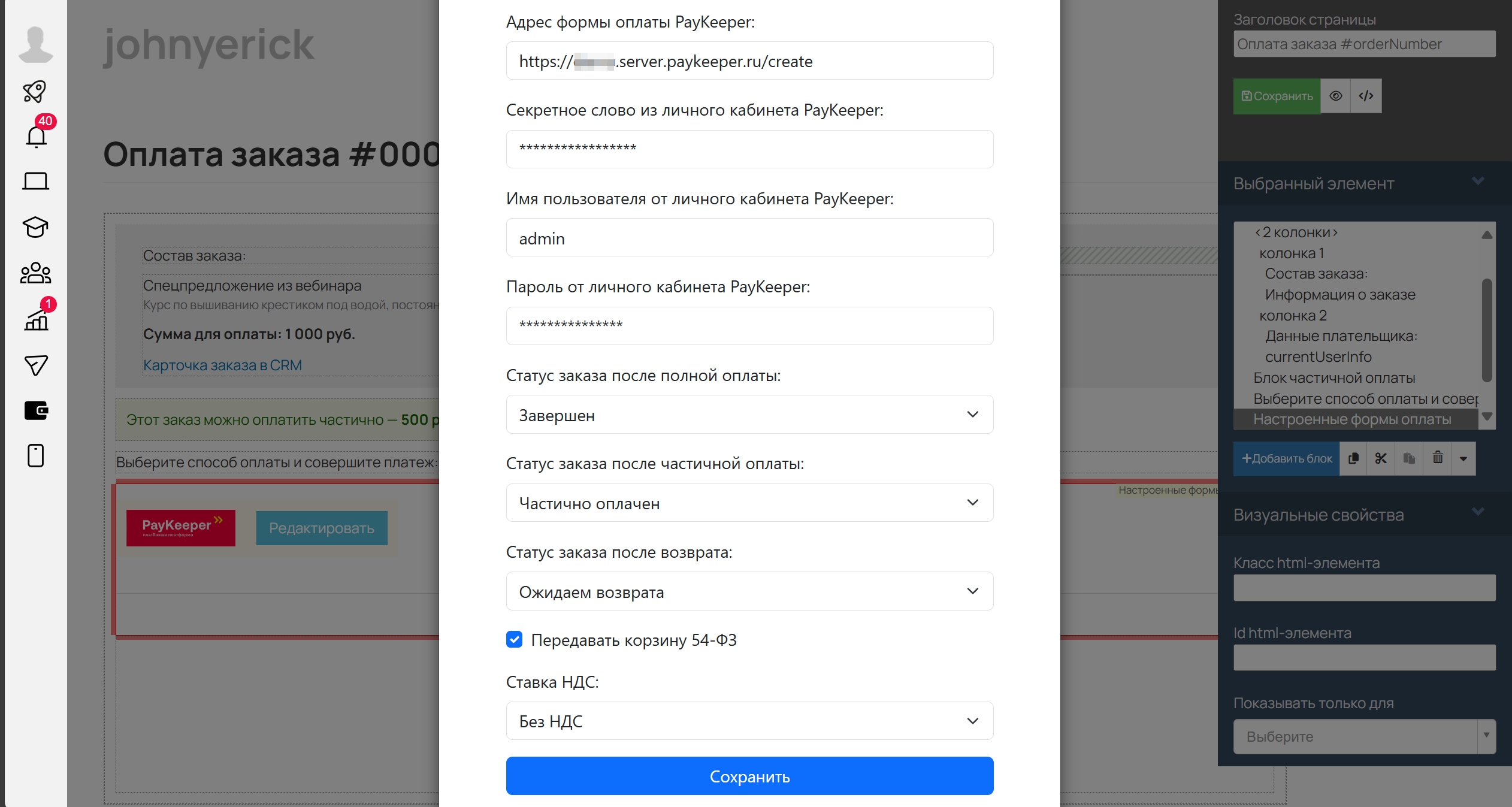This screenshot has height=807, width=1512.
Task: Click the rocket icon in the sidebar
Action: [x=35, y=91]
